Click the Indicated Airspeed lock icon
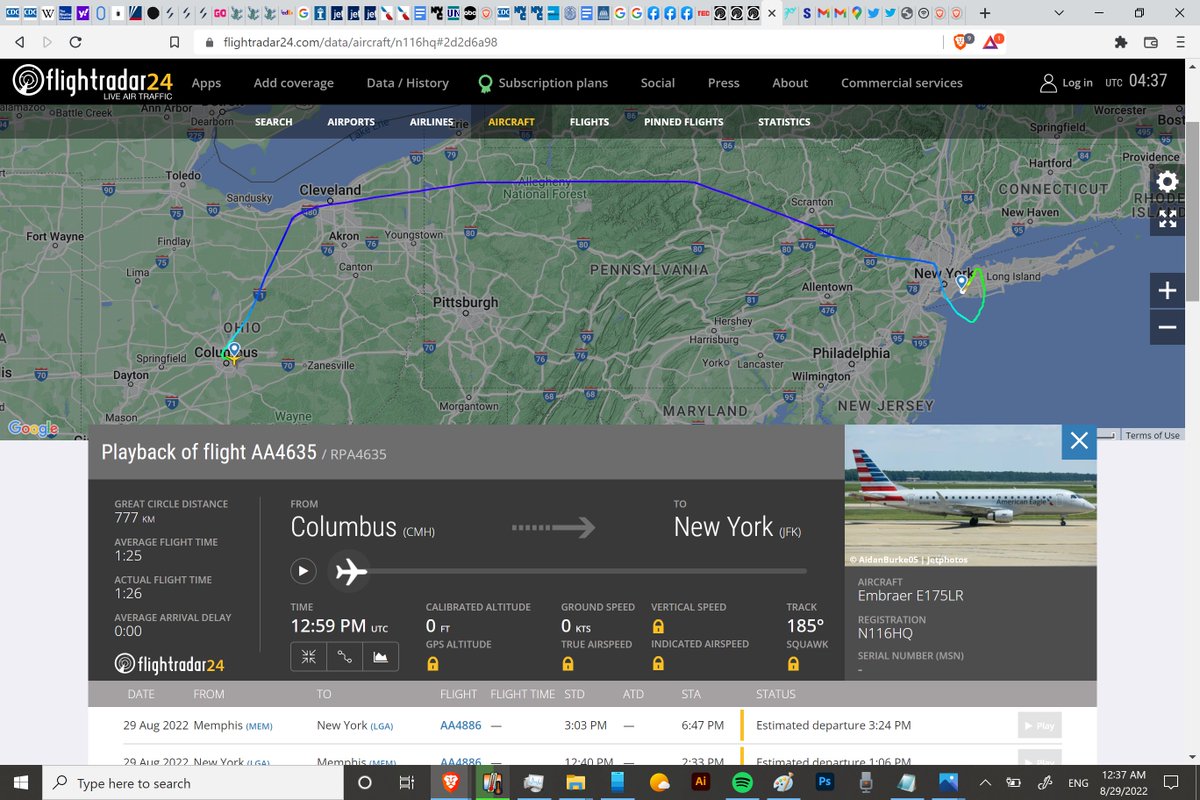This screenshot has height=800, width=1200. [658, 663]
